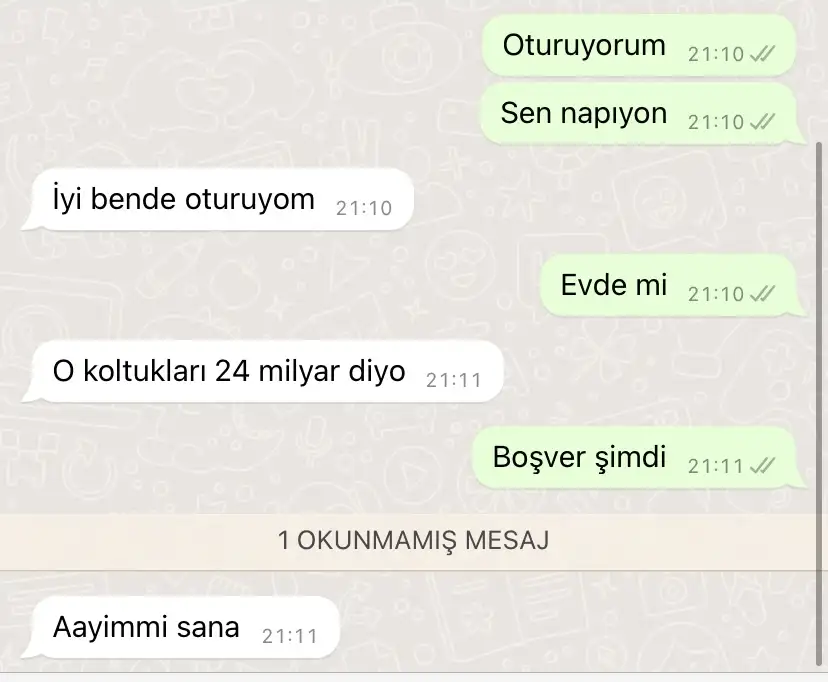Screen dimensions: 828x682
Task: Select the Sen napıyon message bubble
Action: pos(643,113)
